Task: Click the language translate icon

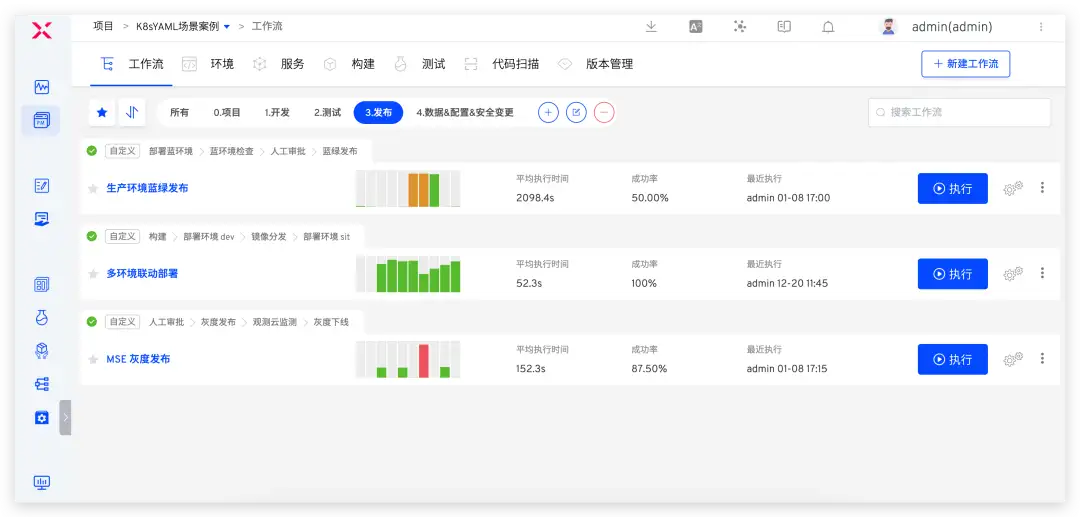Action: coord(696,27)
